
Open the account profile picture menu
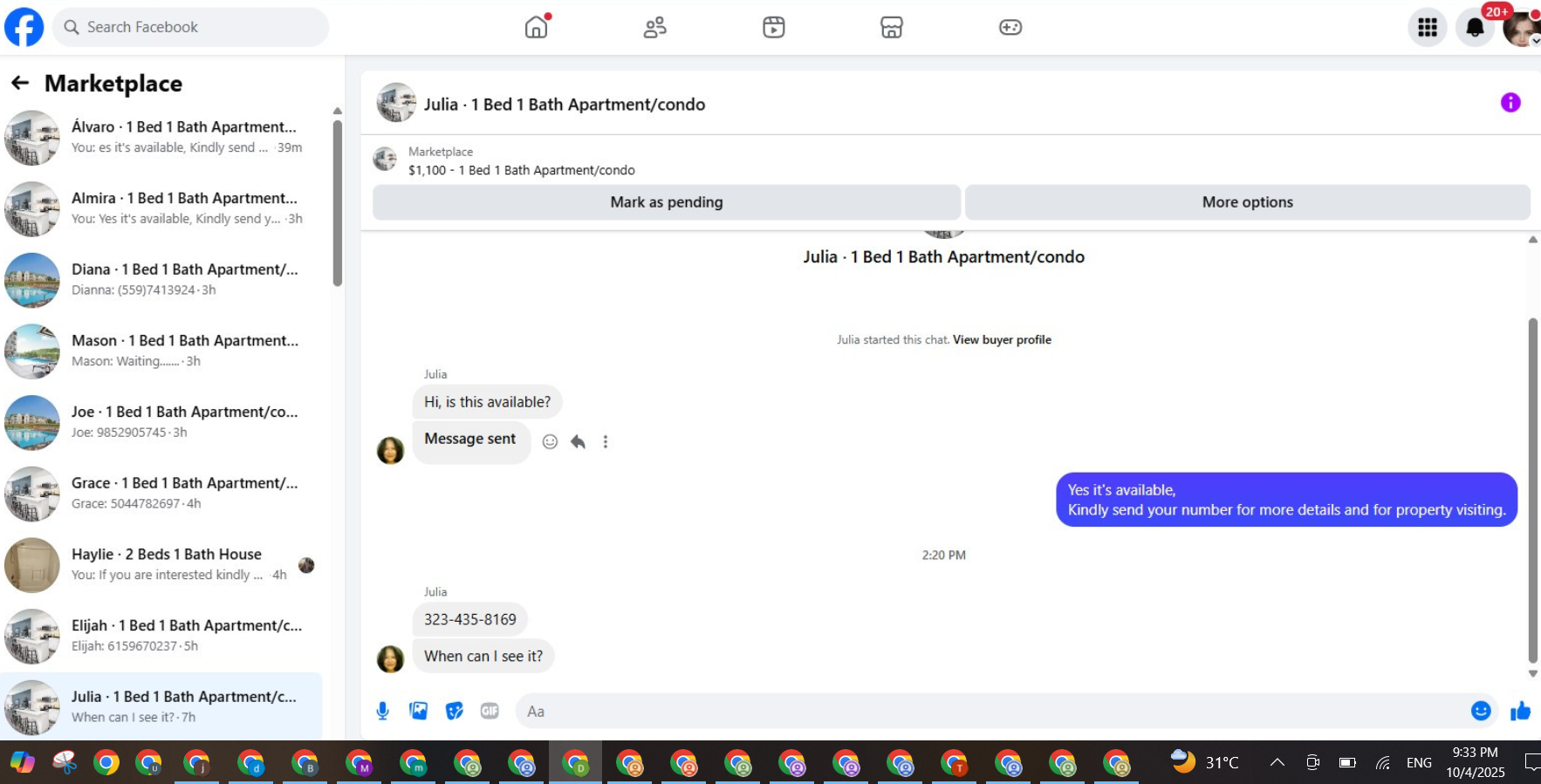(x=1522, y=28)
